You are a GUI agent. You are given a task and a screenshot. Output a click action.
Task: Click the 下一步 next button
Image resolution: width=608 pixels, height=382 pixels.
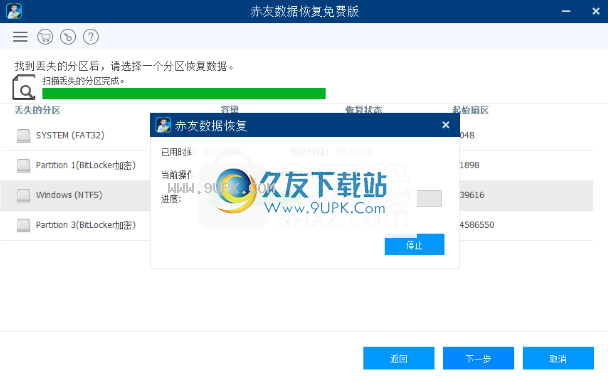(478, 358)
